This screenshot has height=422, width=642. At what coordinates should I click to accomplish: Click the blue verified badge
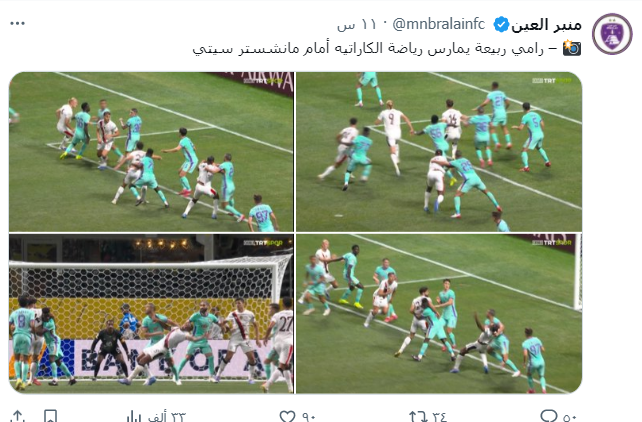click(501, 25)
